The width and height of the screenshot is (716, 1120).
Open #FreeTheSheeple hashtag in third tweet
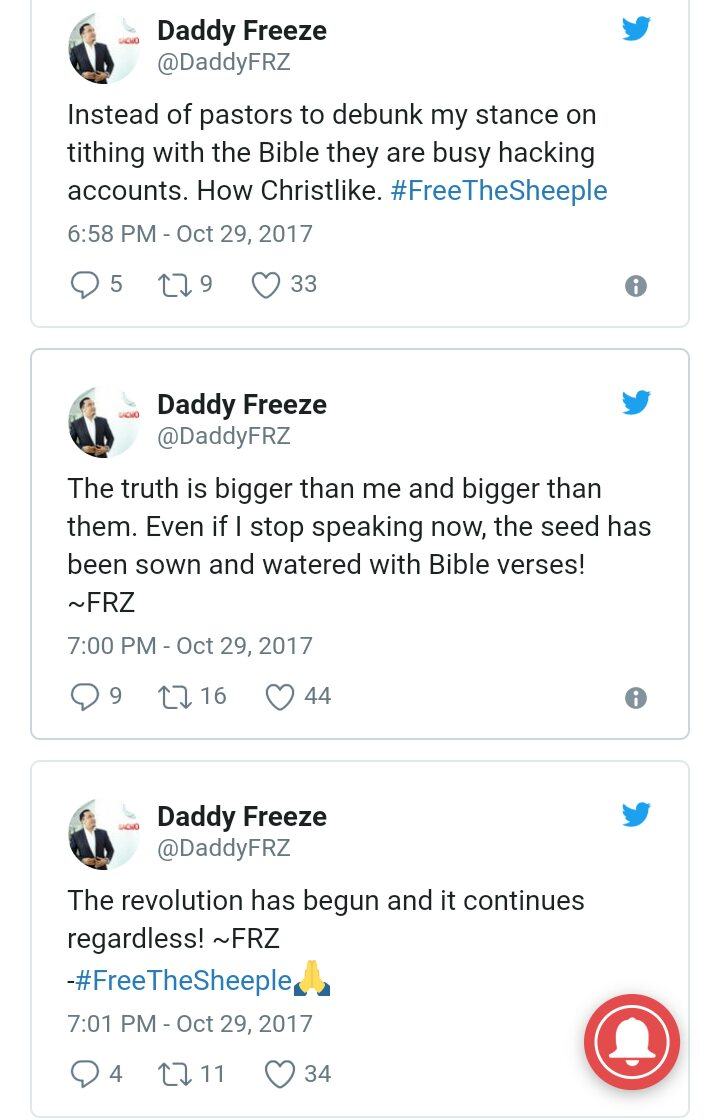tap(184, 981)
